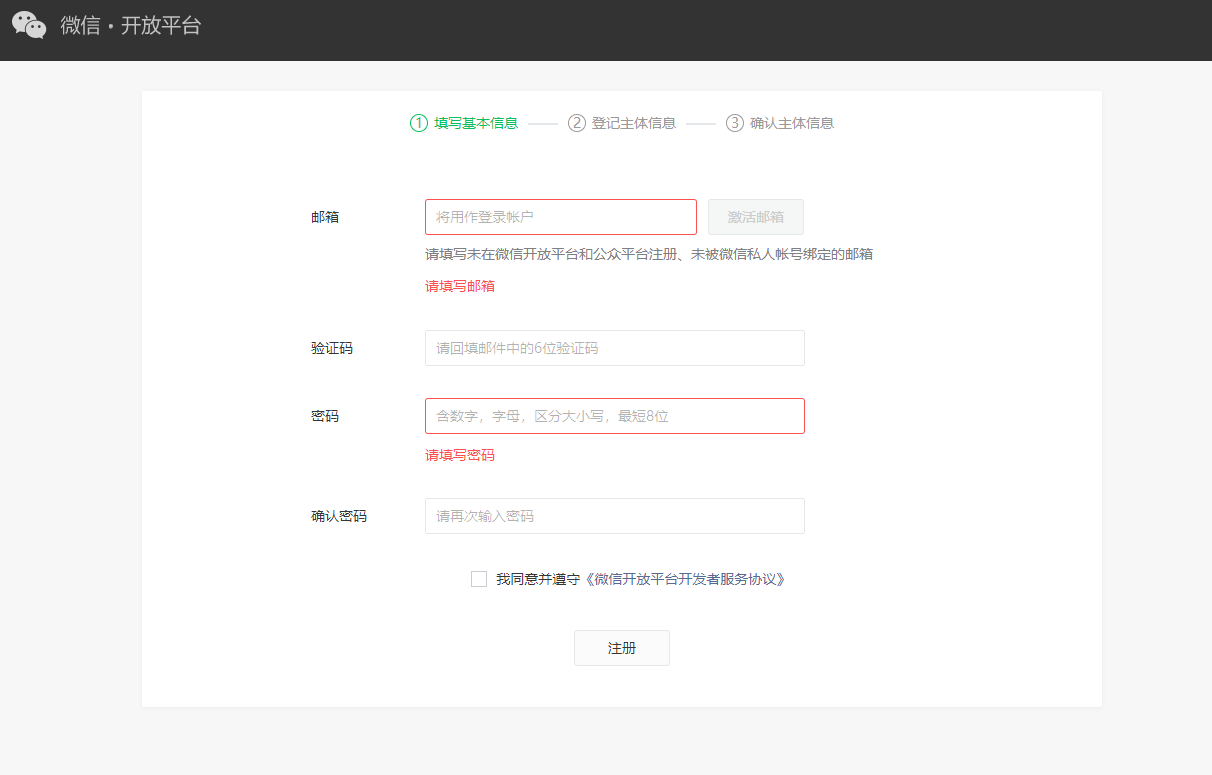Click the 确认主体信息 step label
Screen dimensions: 1212x775
click(792, 123)
